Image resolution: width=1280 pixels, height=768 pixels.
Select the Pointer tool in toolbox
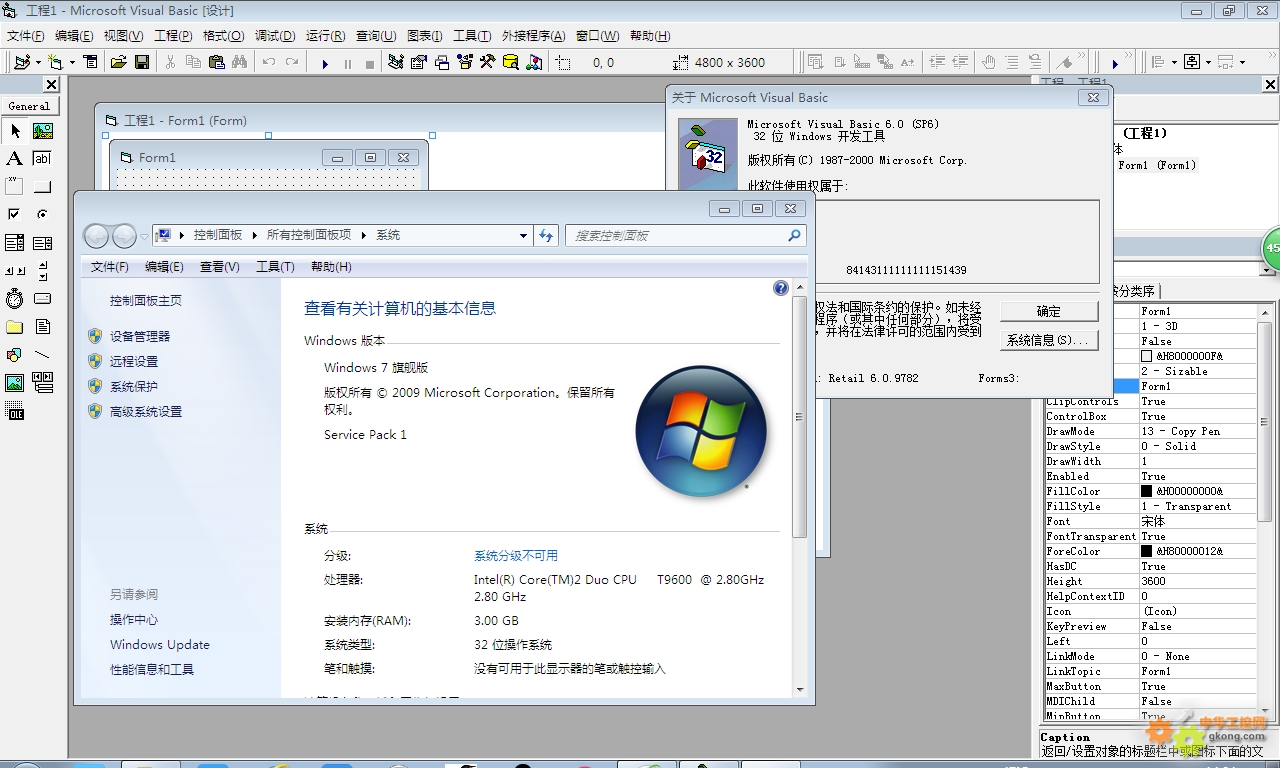point(15,131)
